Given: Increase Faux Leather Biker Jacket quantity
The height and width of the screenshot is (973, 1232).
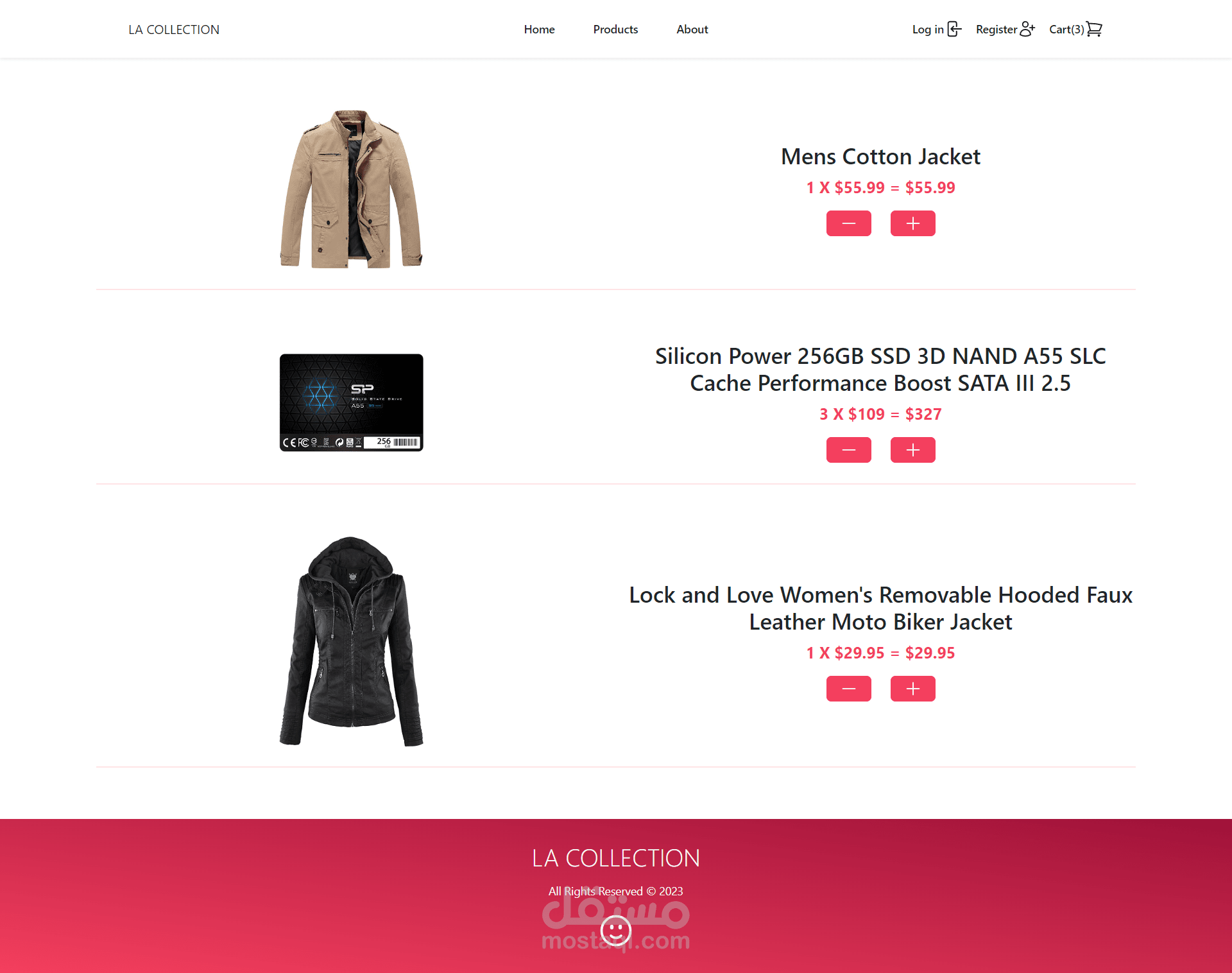Looking at the screenshot, I should [x=912, y=689].
